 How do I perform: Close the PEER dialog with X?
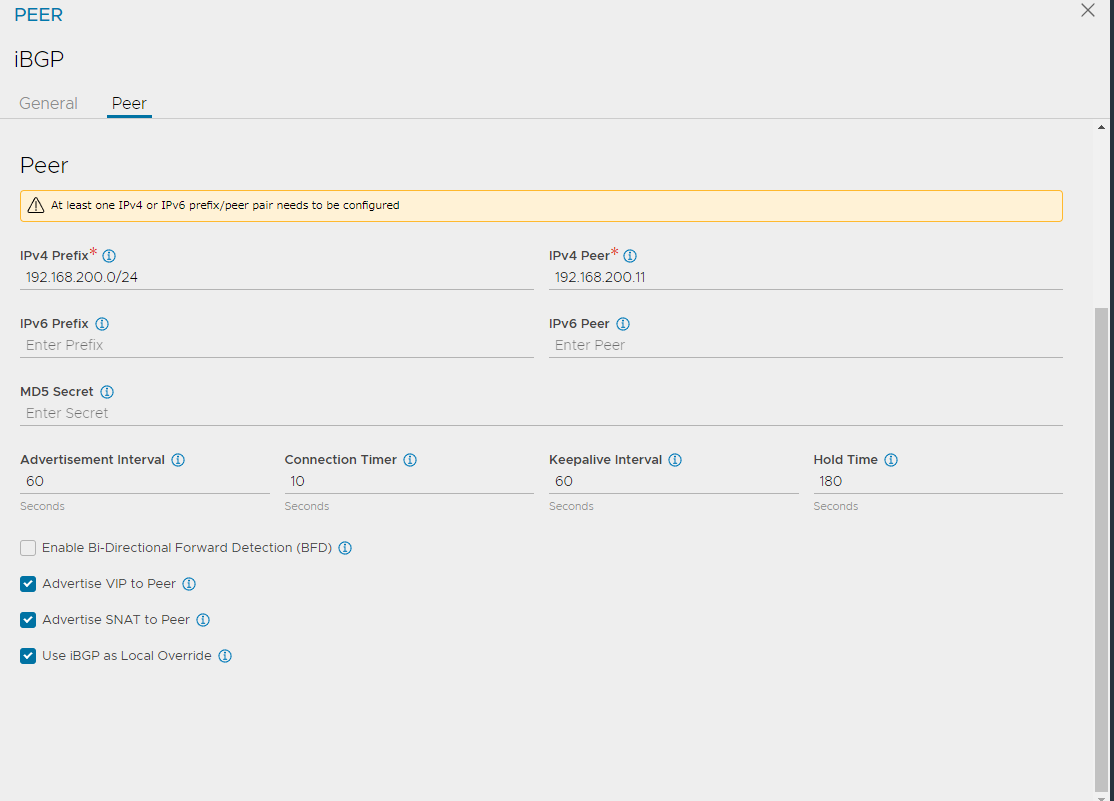pyautogui.click(x=1088, y=11)
